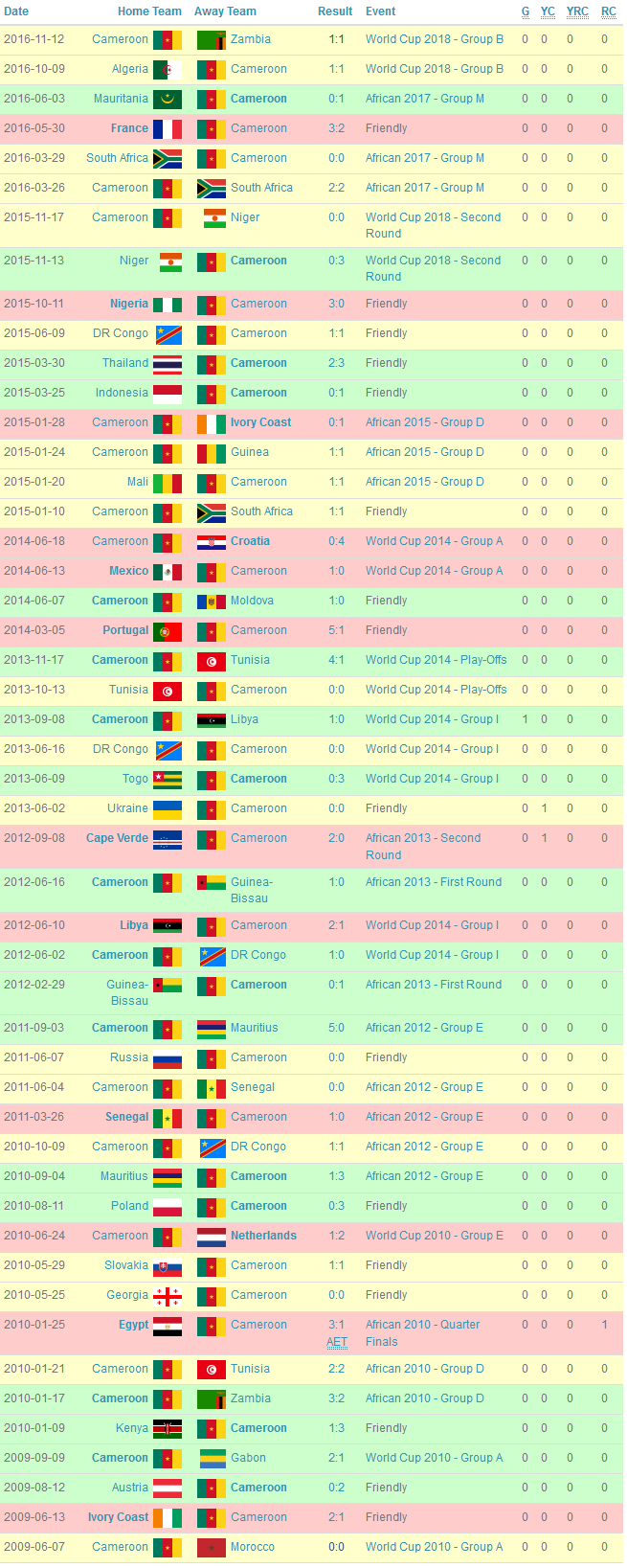Click the Croatia flag icon

[212, 542]
